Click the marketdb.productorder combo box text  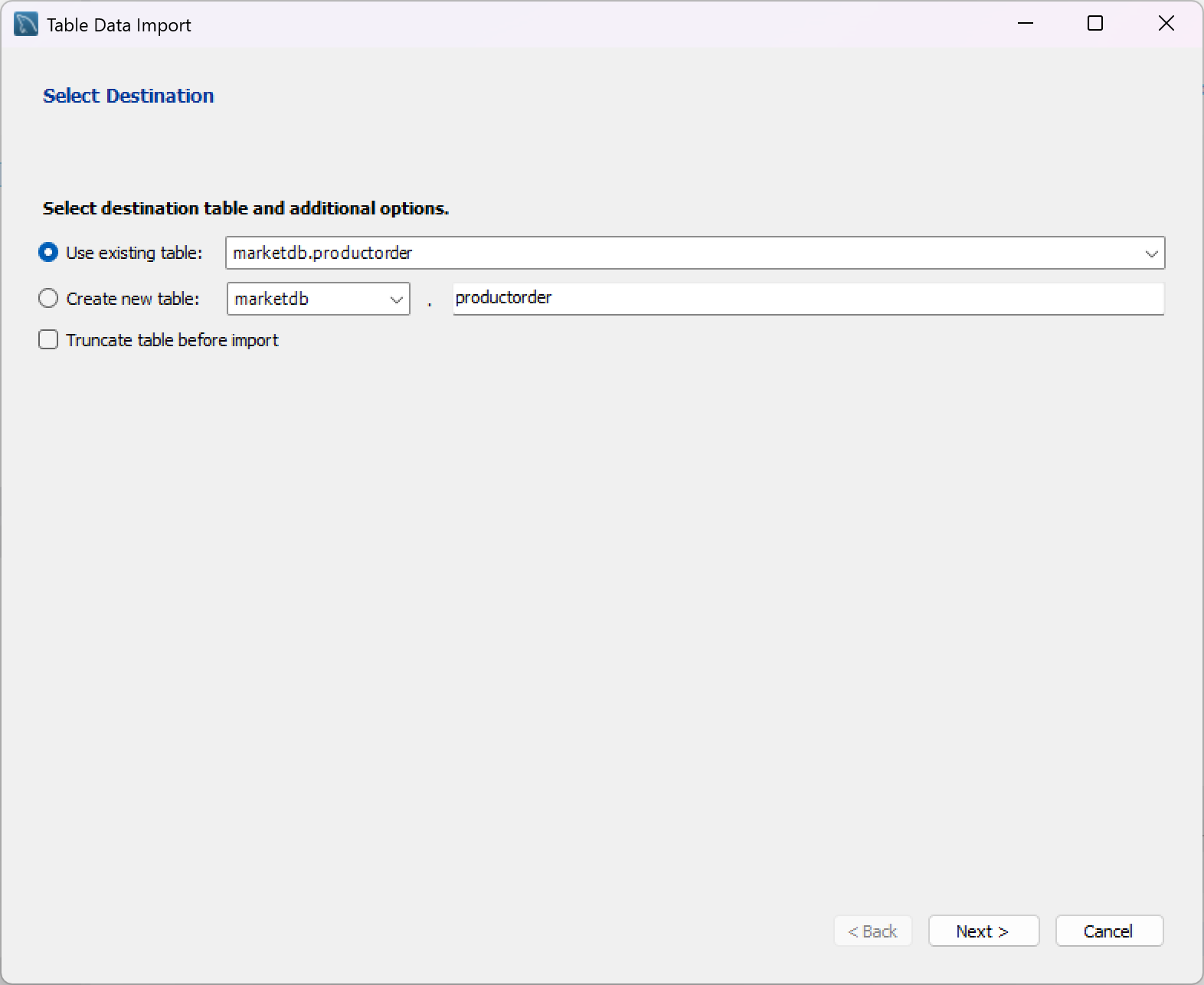(x=322, y=253)
